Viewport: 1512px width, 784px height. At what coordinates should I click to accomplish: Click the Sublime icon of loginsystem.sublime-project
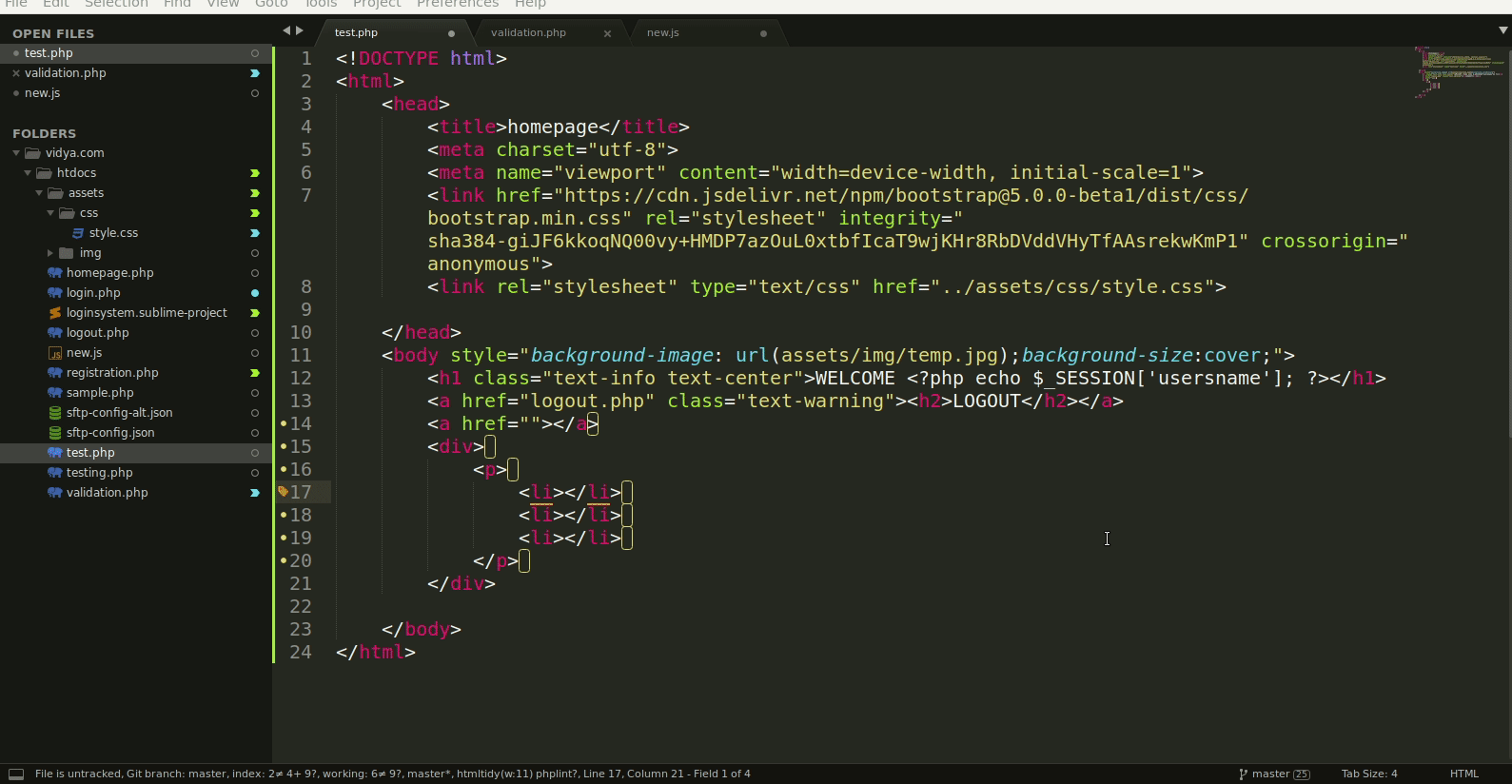[x=54, y=313]
